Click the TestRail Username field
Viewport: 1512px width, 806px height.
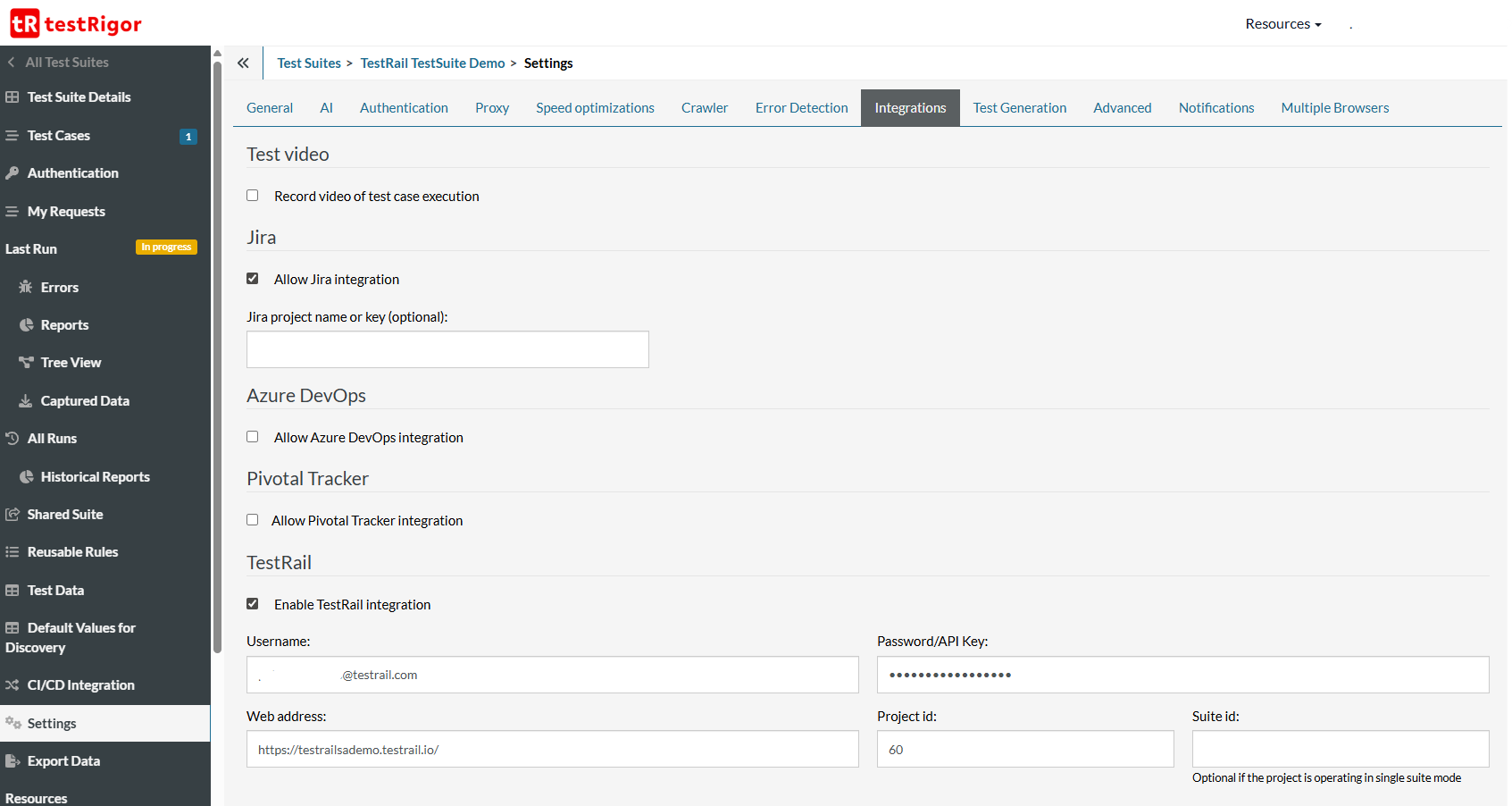(552, 675)
